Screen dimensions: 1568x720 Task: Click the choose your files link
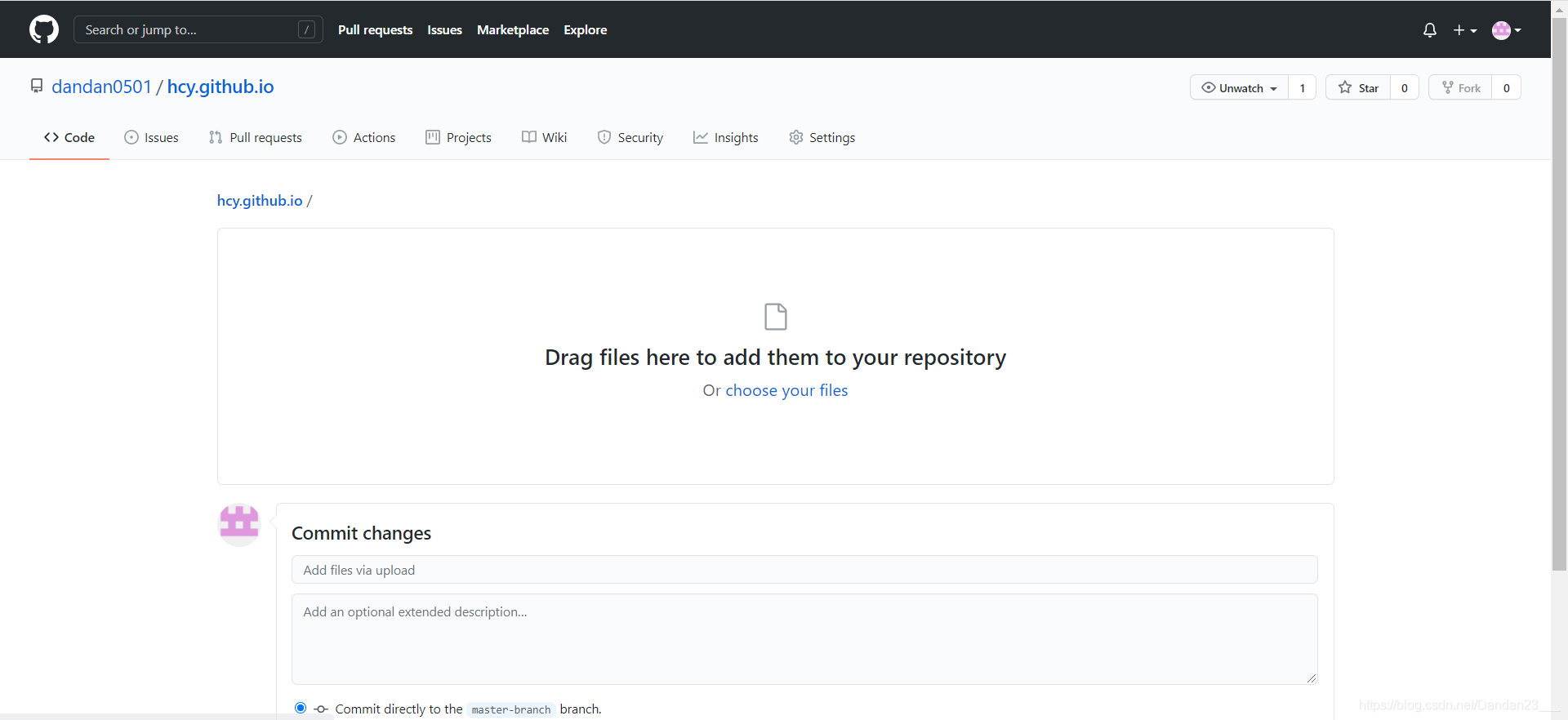[786, 390]
